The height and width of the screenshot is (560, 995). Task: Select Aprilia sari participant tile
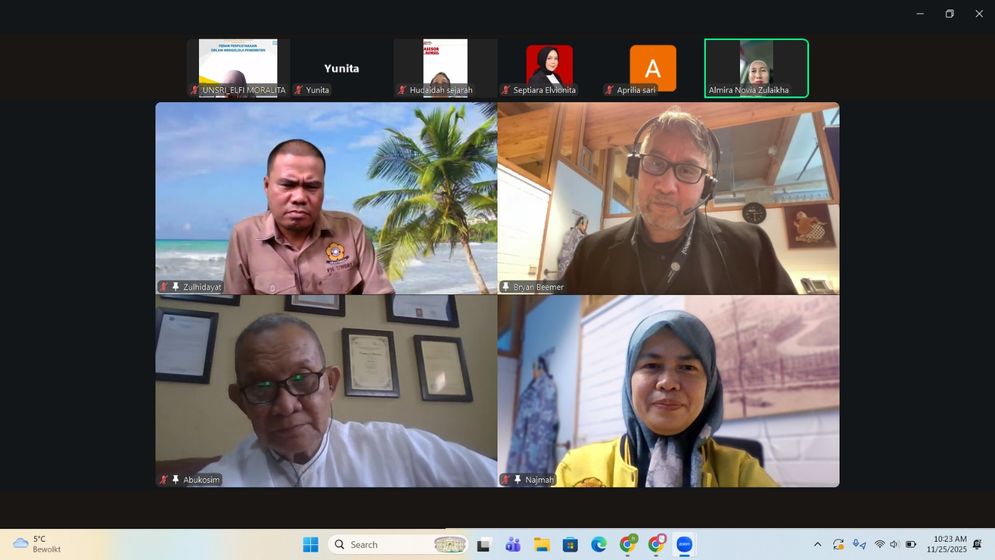point(652,68)
